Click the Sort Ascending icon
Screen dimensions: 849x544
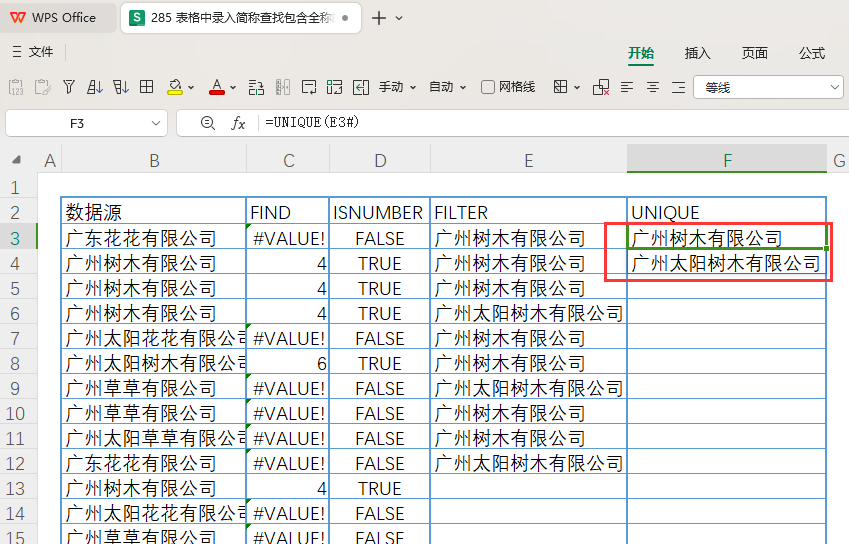(x=95, y=87)
